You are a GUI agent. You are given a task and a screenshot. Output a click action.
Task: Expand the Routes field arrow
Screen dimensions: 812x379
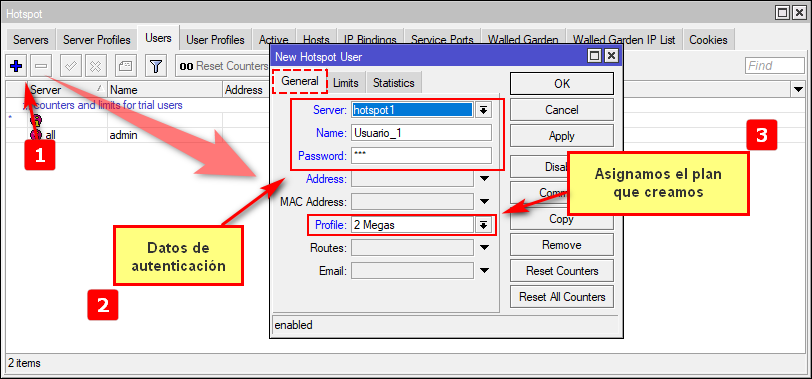[x=484, y=248]
